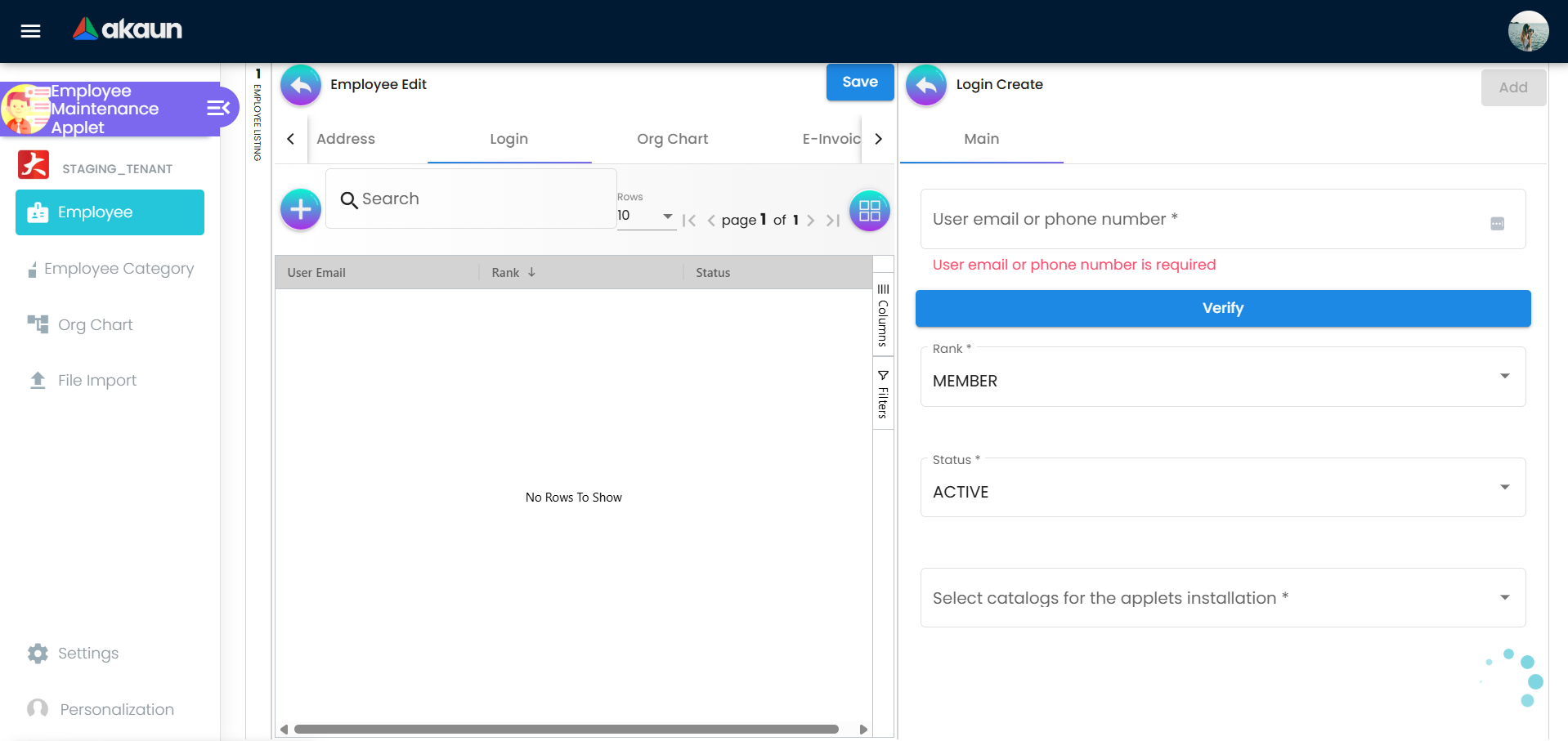Expand the Rank dropdown showing MEMBER
This screenshot has width=1568, height=741.
pyautogui.click(x=1222, y=377)
